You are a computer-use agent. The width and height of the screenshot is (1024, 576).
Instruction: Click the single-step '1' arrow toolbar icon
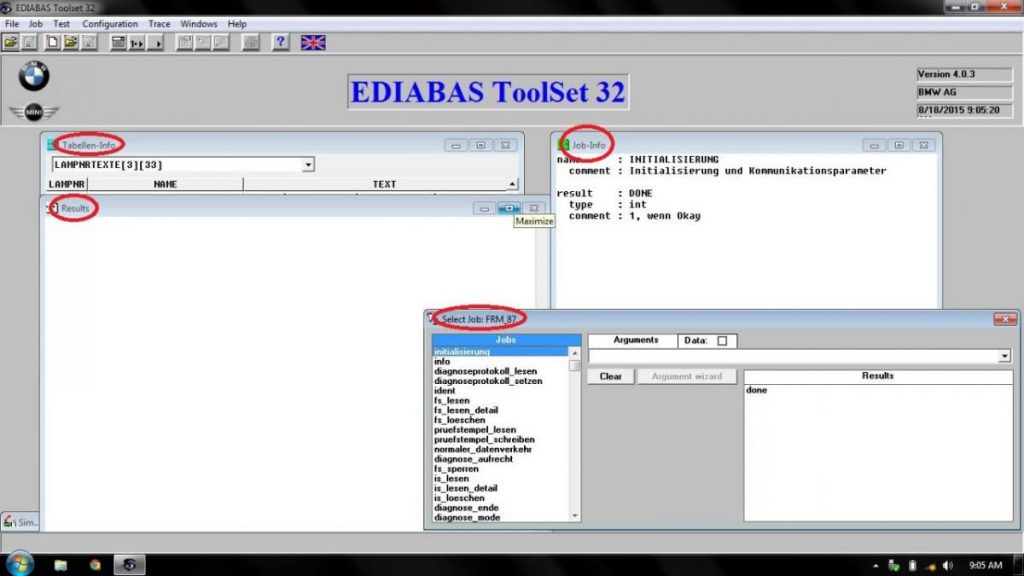[137, 42]
